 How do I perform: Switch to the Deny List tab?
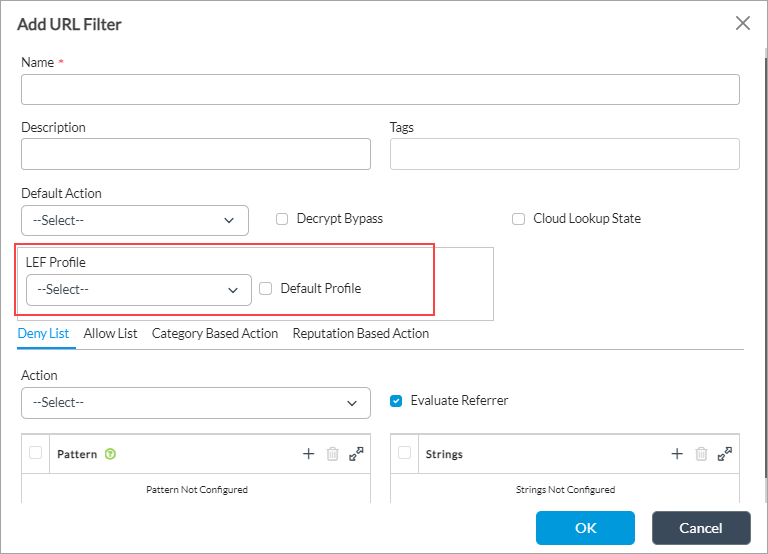pos(43,334)
